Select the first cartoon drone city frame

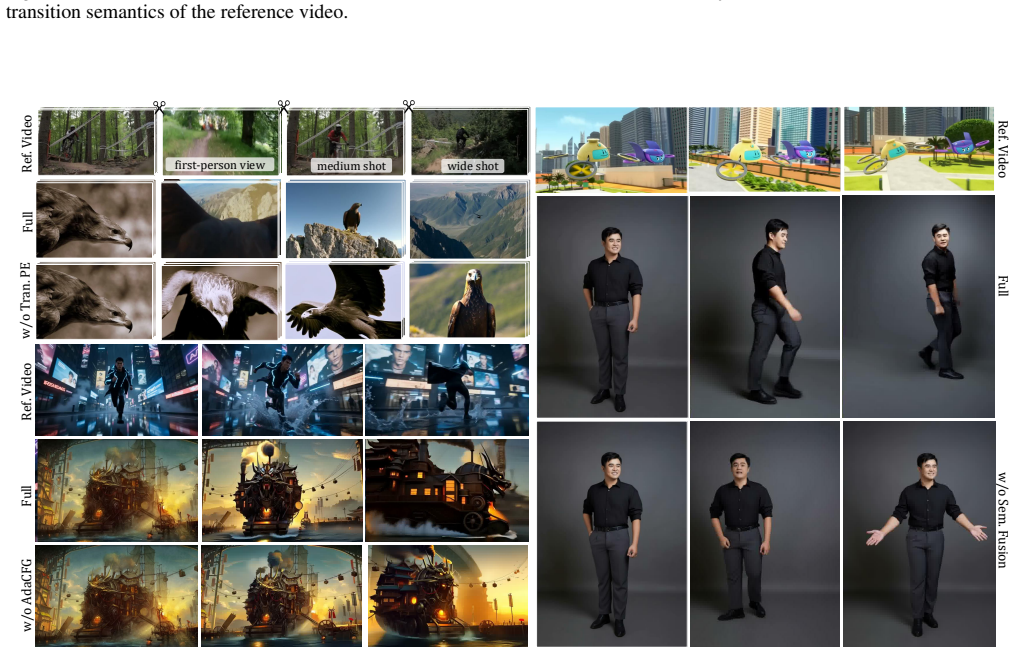pyautogui.click(x=611, y=149)
